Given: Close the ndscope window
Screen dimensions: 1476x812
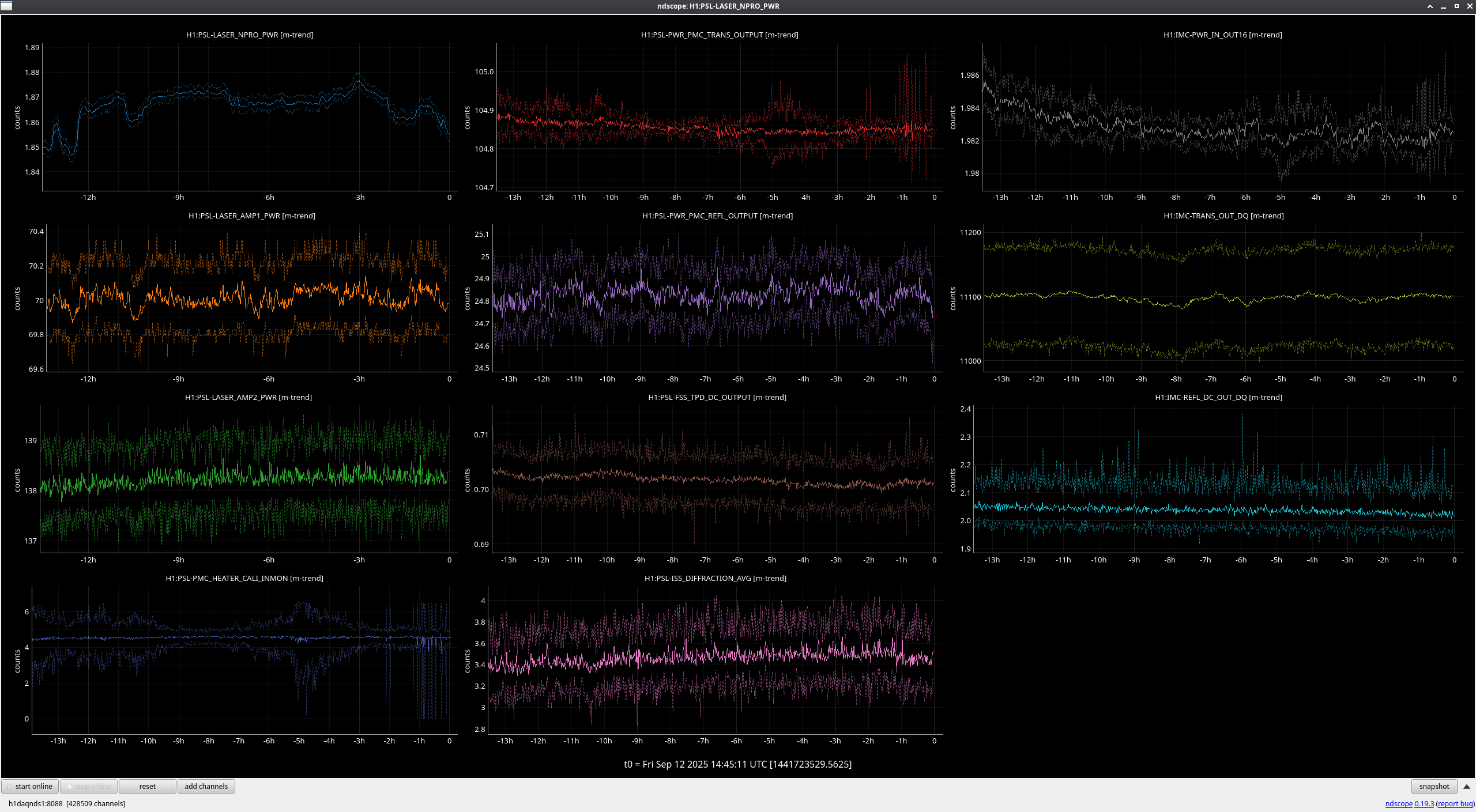Looking at the screenshot, I should (1470, 6).
